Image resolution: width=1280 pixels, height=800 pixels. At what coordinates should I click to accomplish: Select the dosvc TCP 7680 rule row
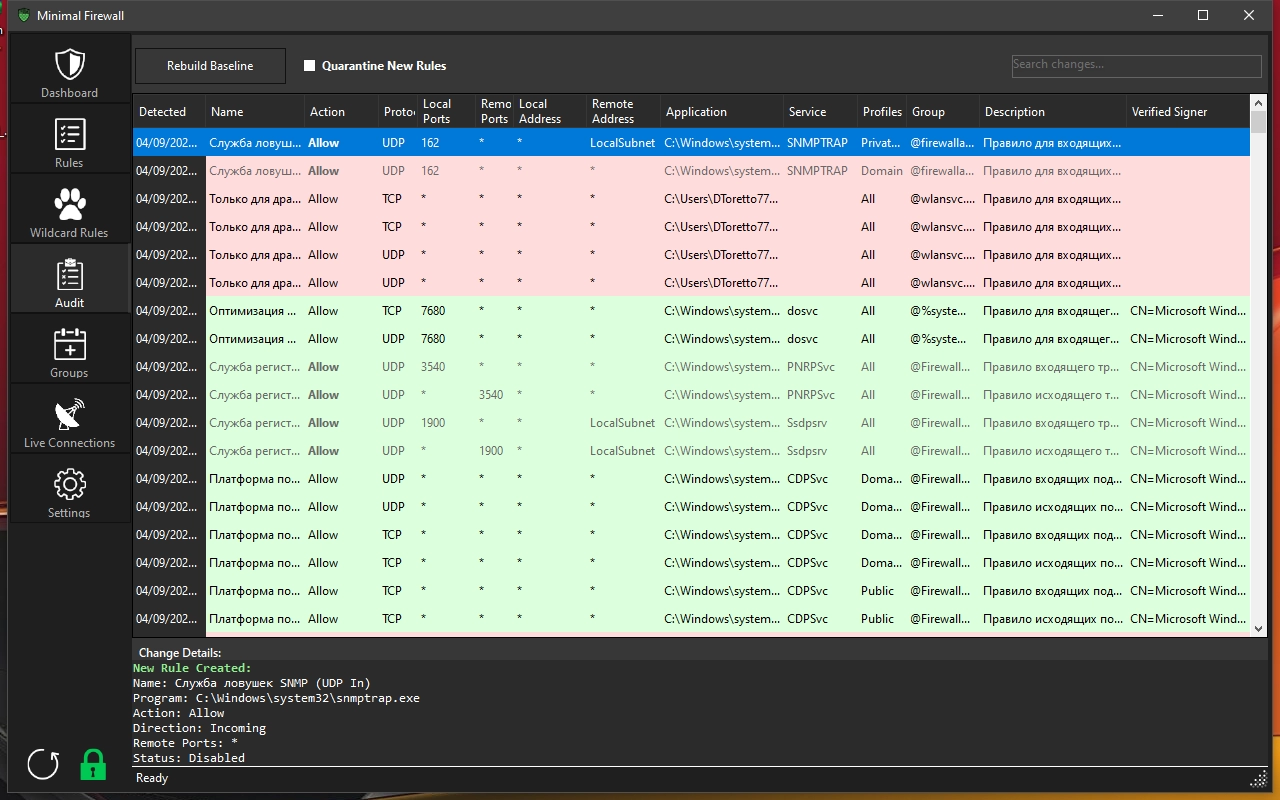pos(690,311)
